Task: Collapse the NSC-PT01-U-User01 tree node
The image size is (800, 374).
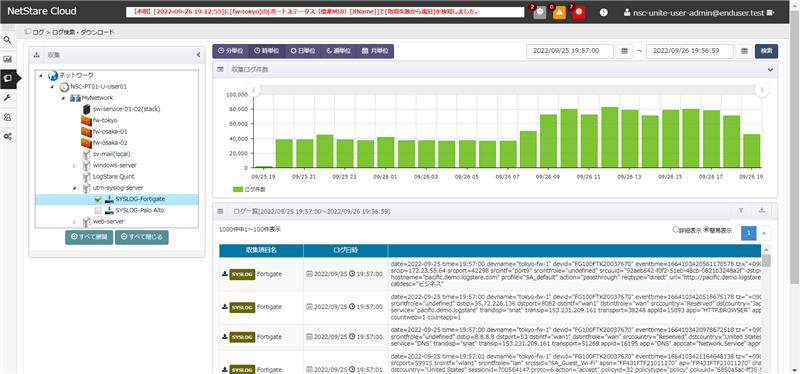Action: pos(52,87)
